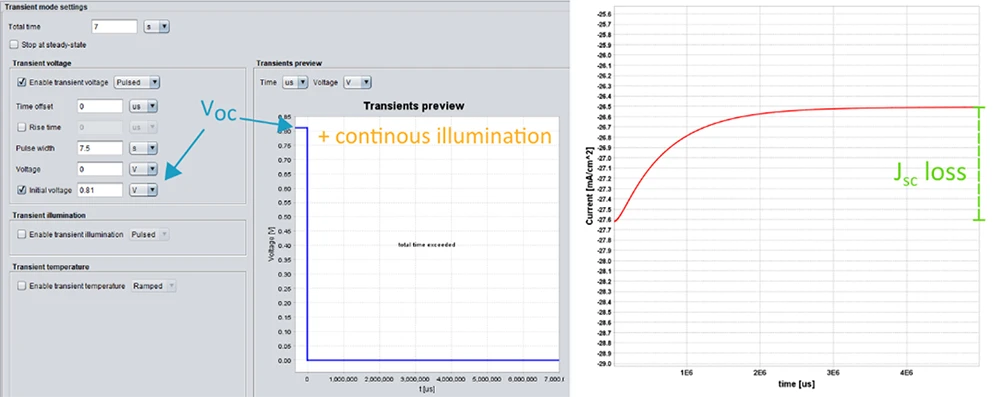Screen dimensions: 1000x397
Task: Open the Voltage unit dropdown in Transients preview
Action: [x=357, y=82]
